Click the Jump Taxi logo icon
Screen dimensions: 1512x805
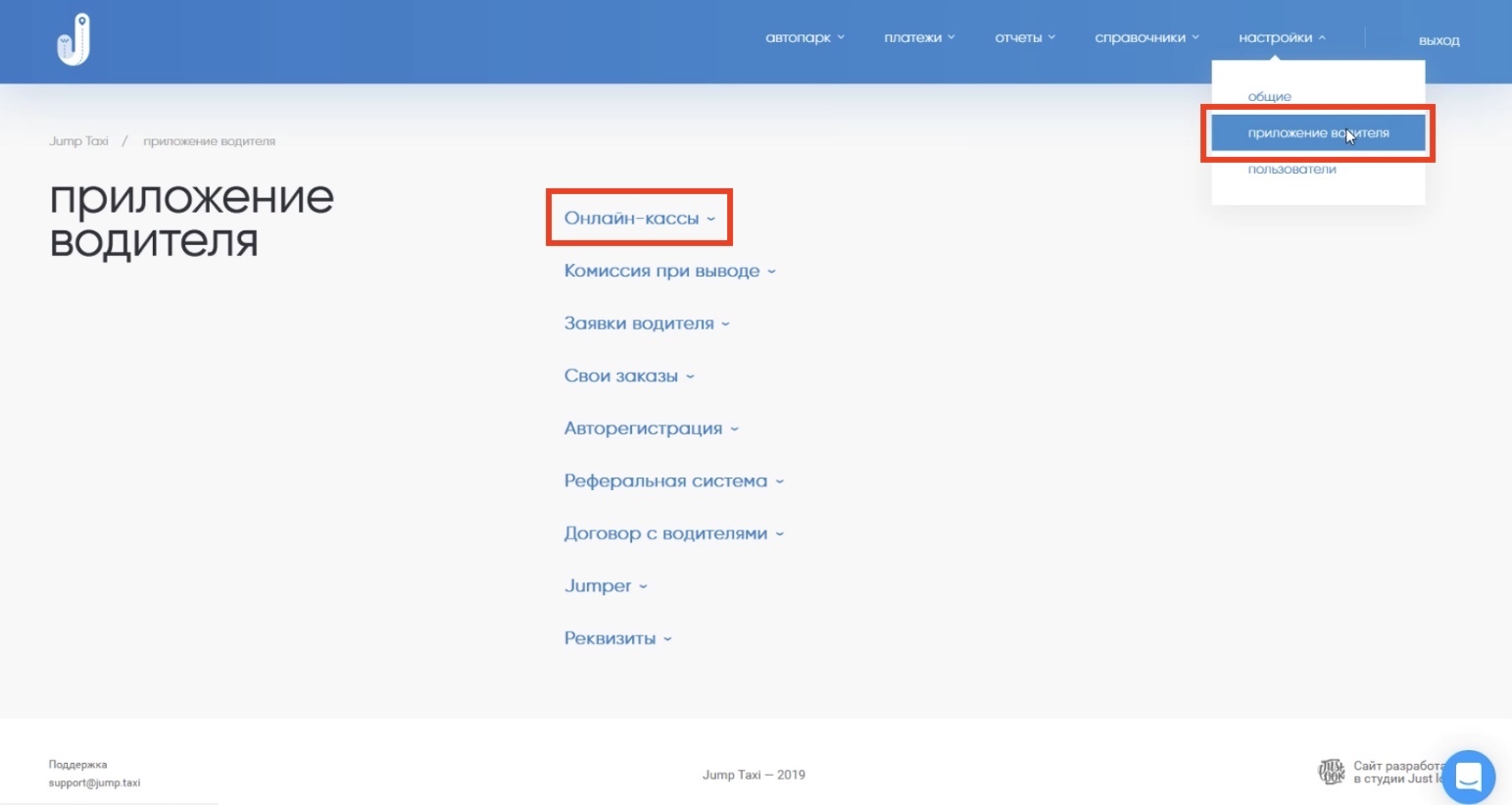(x=73, y=40)
